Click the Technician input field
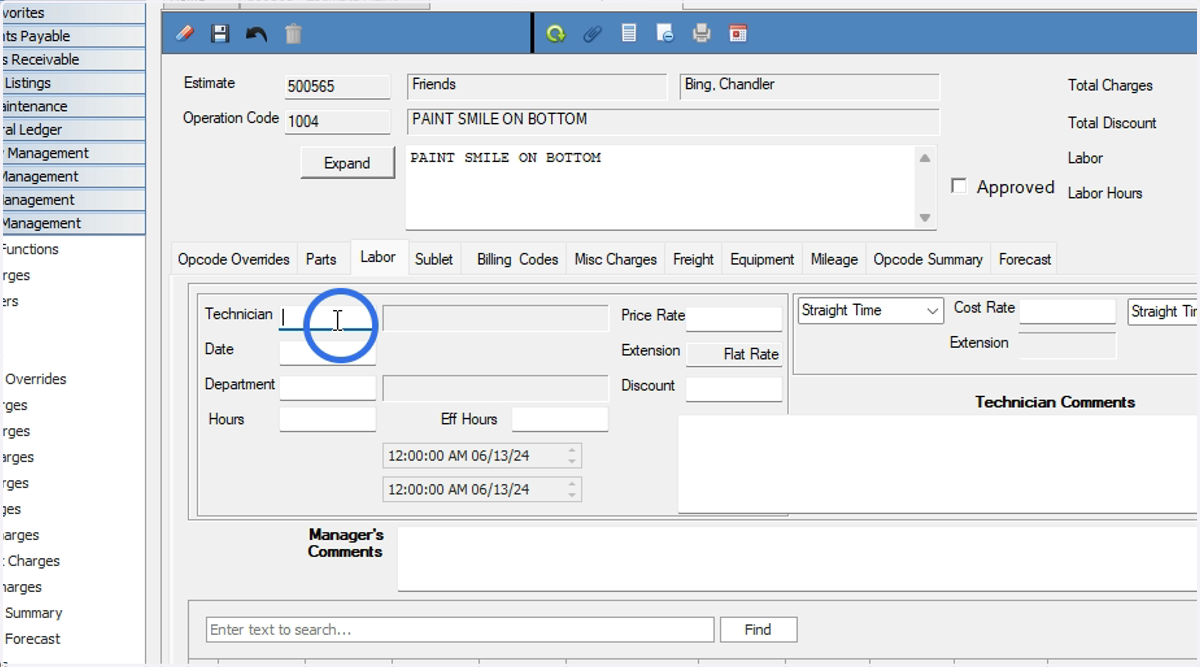 click(328, 318)
